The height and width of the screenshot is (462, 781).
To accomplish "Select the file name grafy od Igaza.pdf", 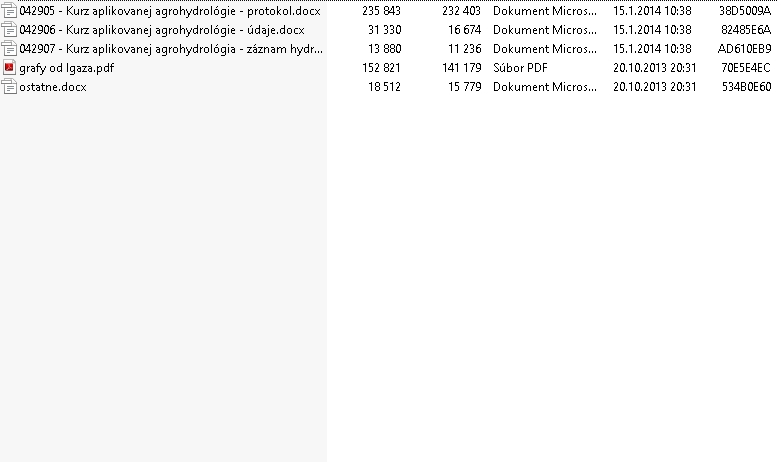I will [65, 68].
